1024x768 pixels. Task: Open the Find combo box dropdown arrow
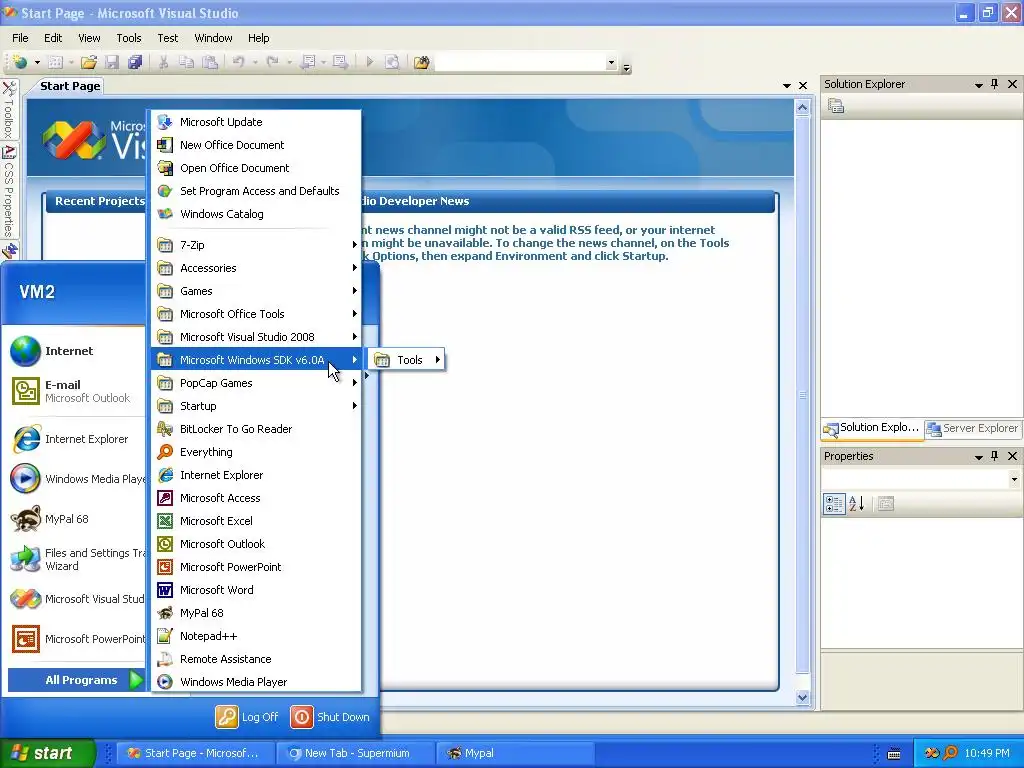[x=611, y=63]
